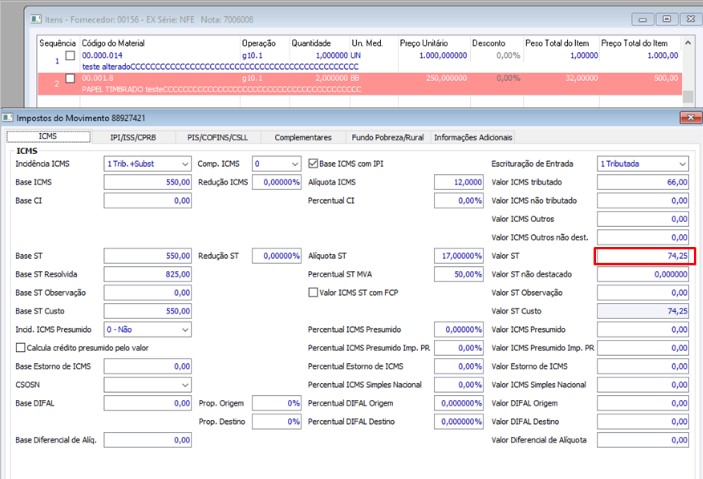Image resolution: width=703 pixels, height=479 pixels.
Task: Click the items grid scroll-up arrow
Action: coord(688,43)
